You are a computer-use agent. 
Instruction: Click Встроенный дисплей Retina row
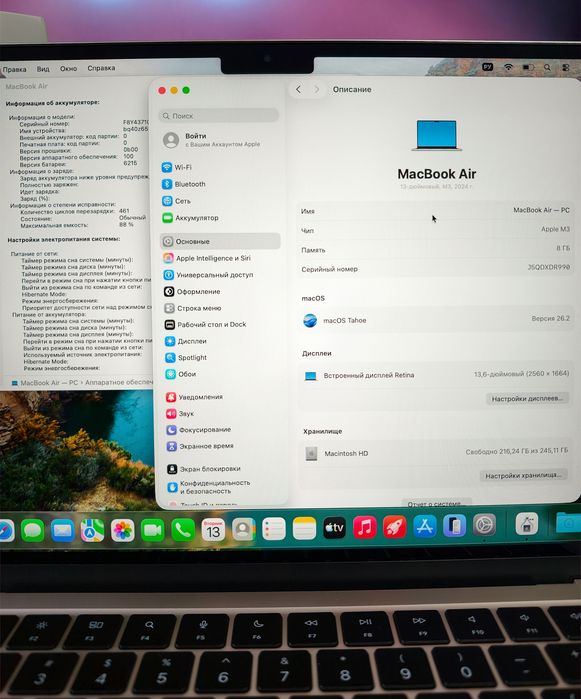pos(436,375)
